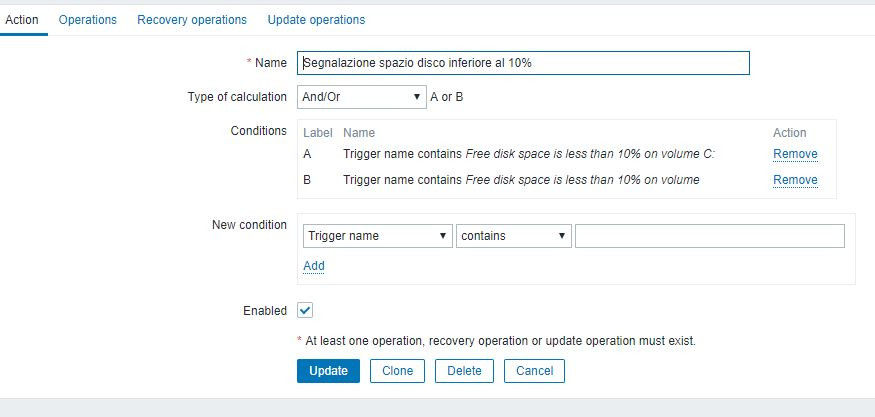
Task: Remove condition A for volume C:
Action: pos(795,154)
